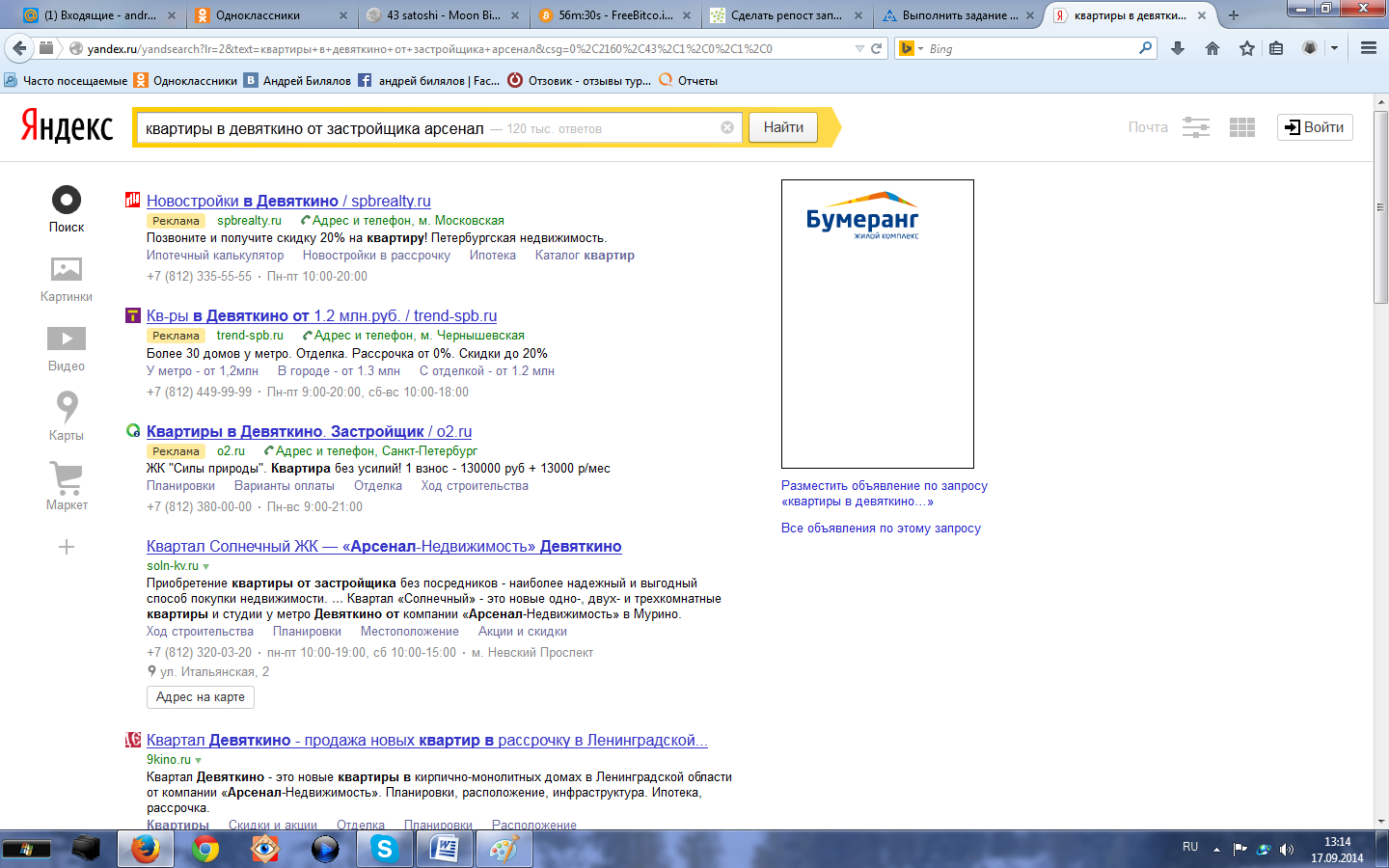Switch to the Входящие mail tab

click(x=100, y=15)
